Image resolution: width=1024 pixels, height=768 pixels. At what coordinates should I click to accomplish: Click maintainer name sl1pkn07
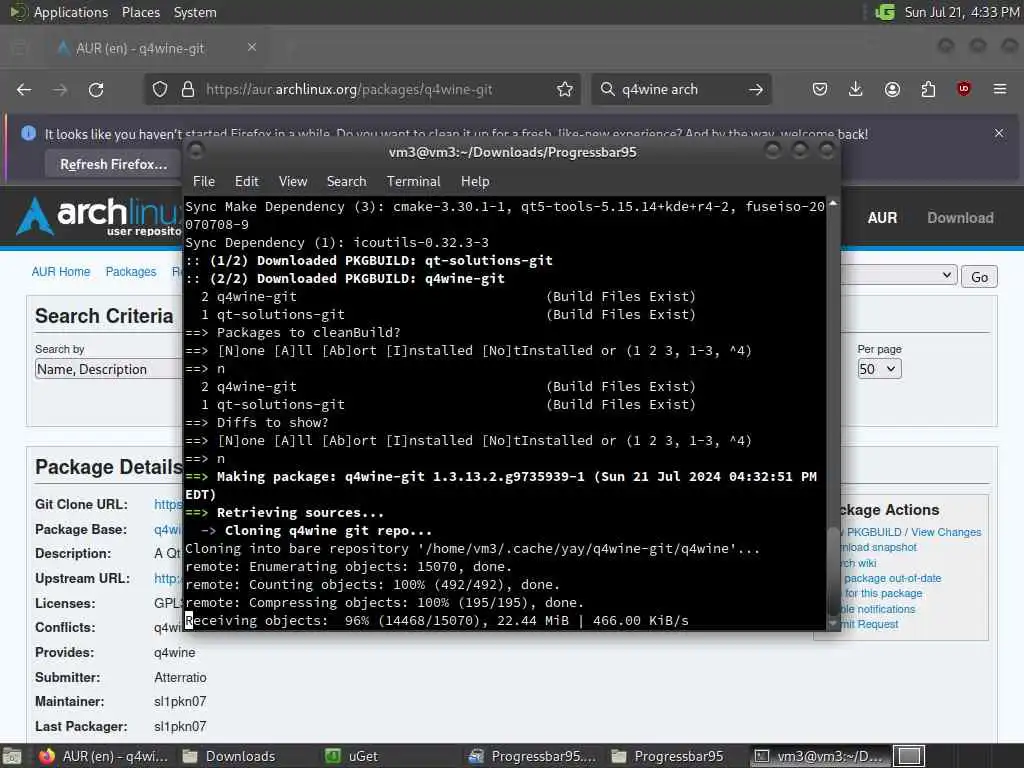coord(180,701)
